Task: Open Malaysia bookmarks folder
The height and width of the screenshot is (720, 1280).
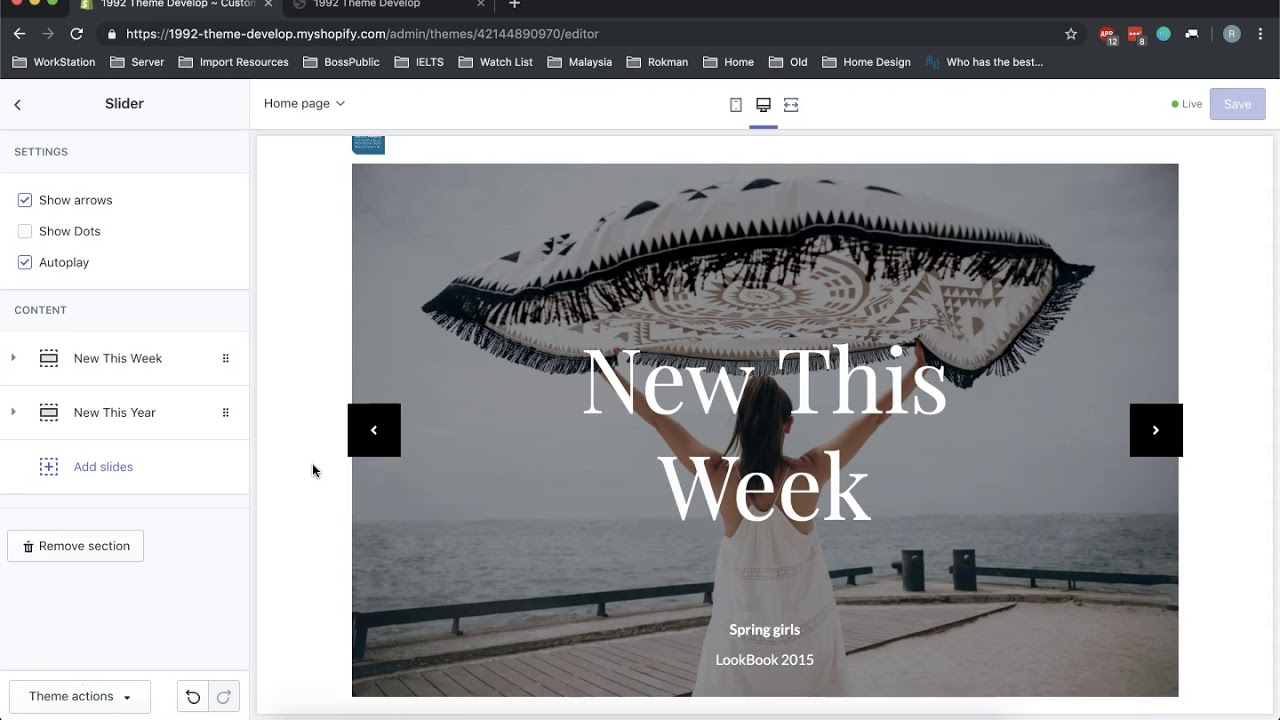Action: click(580, 62)
